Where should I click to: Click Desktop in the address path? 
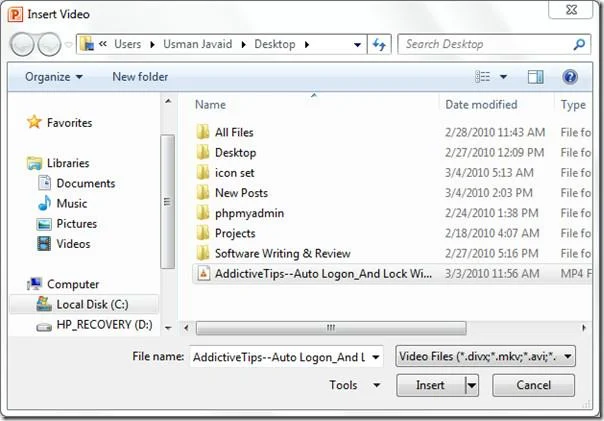(x=275, y=44)
